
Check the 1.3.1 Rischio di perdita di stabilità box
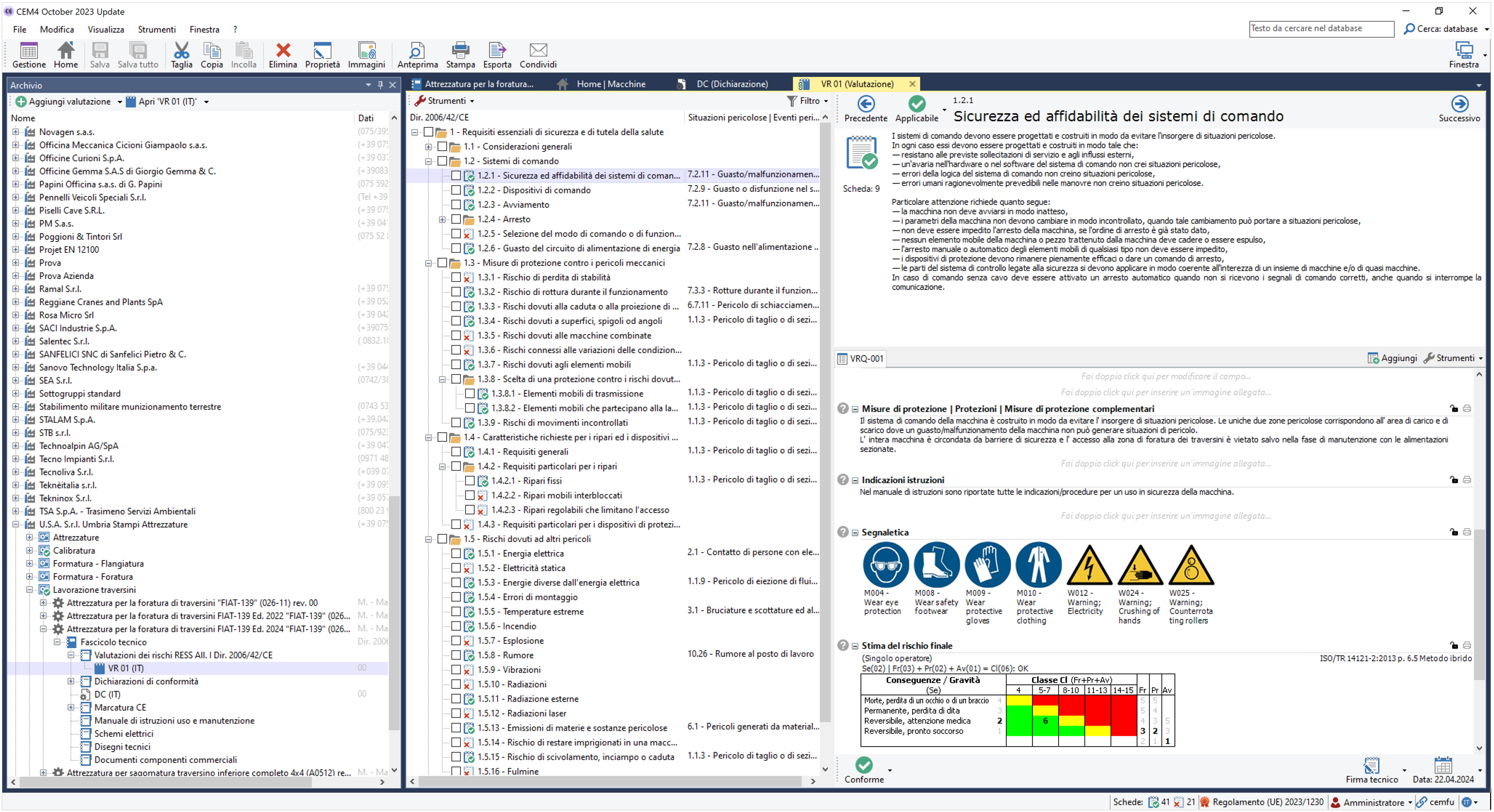(456, 277)
